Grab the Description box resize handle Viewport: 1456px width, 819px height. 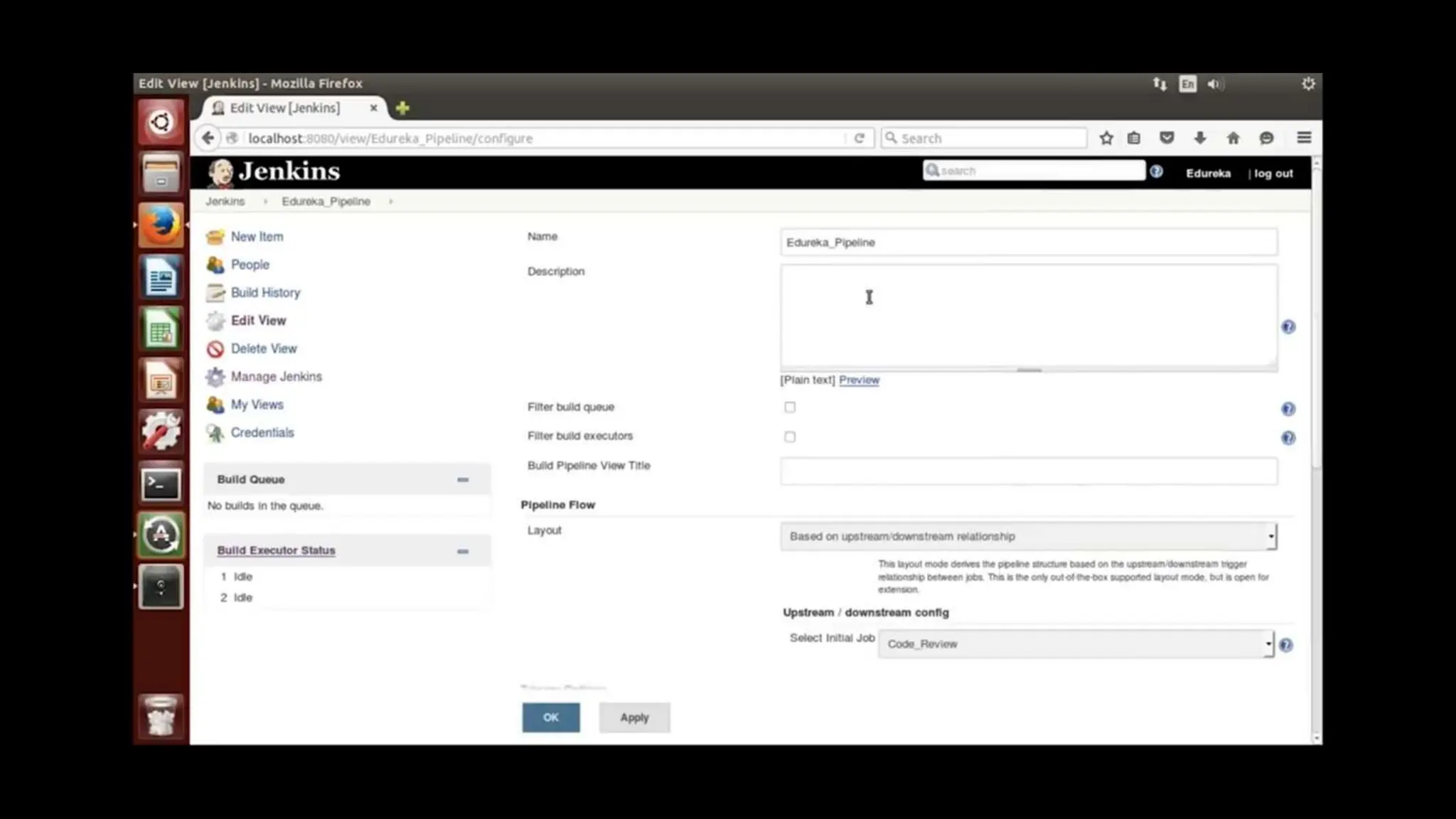pos(1029,370)
